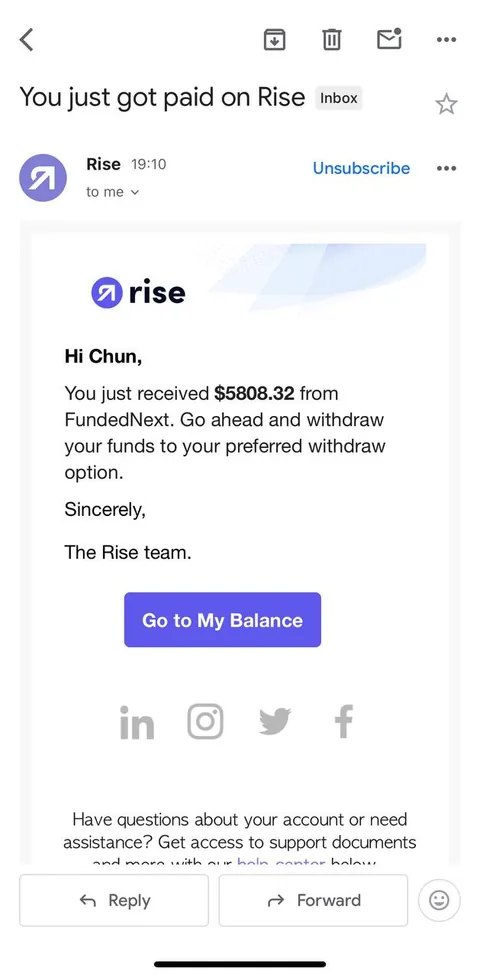The width and height of the screenshot is (480, 977).
Task: Add emoji reaction with smiley icon
Action: 439,900
